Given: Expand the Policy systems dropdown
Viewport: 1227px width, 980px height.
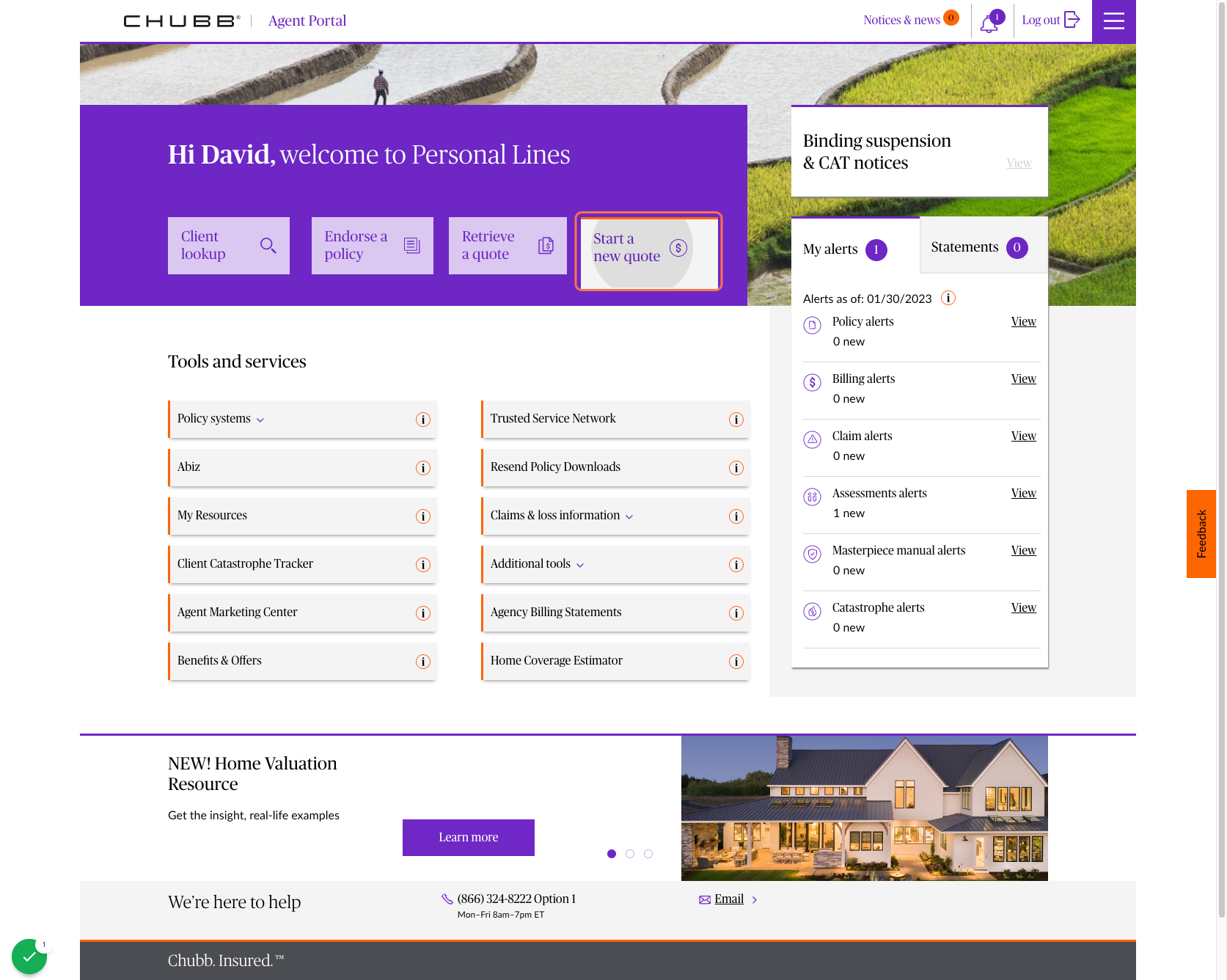Looking at the screenshot, I should [x=260, y=420].
